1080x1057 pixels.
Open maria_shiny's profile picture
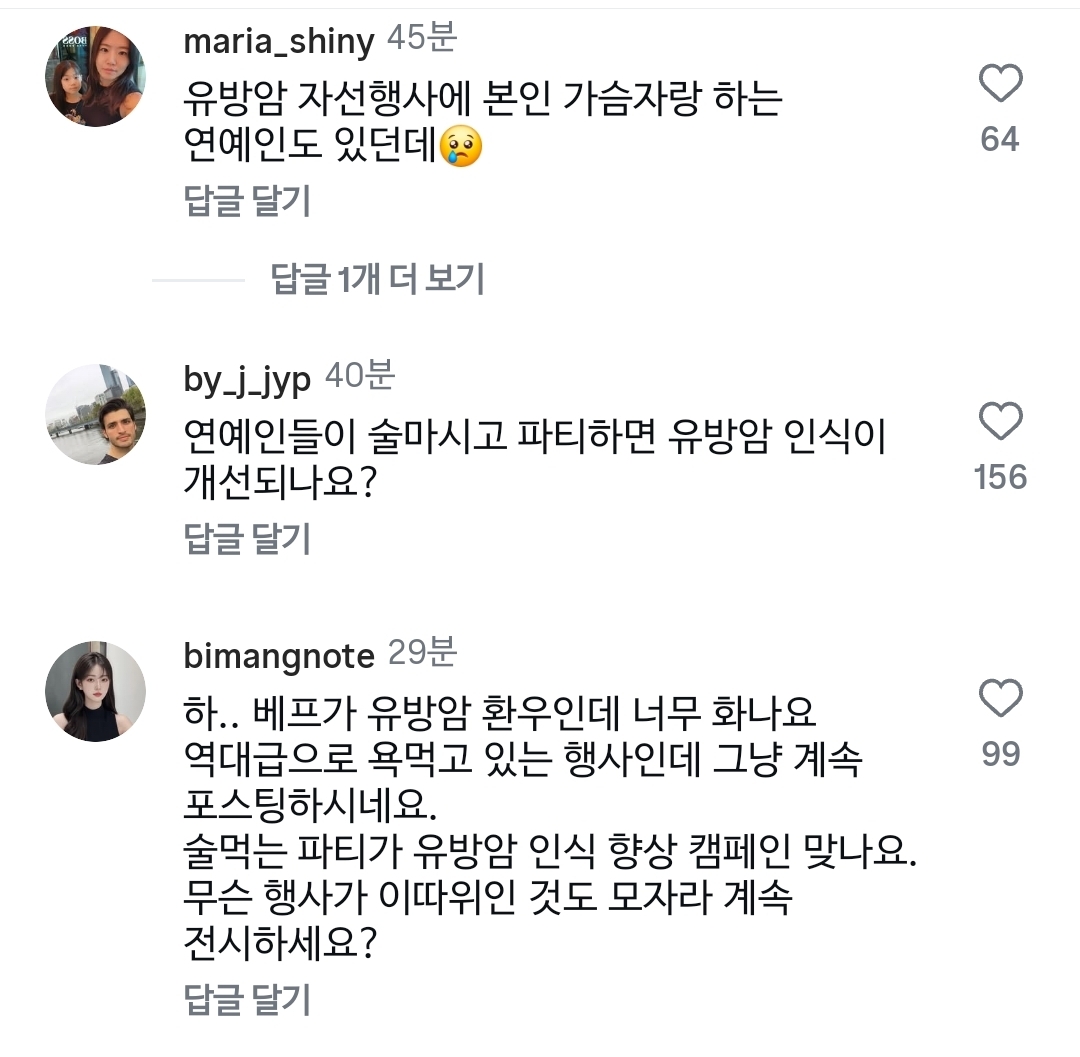coord(96,77)
